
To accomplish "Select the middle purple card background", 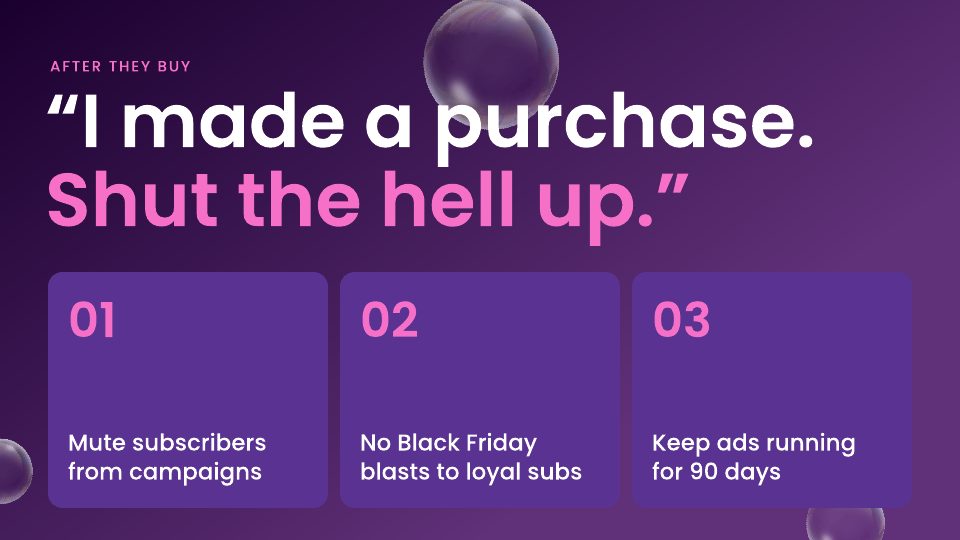I will (480, 390).
